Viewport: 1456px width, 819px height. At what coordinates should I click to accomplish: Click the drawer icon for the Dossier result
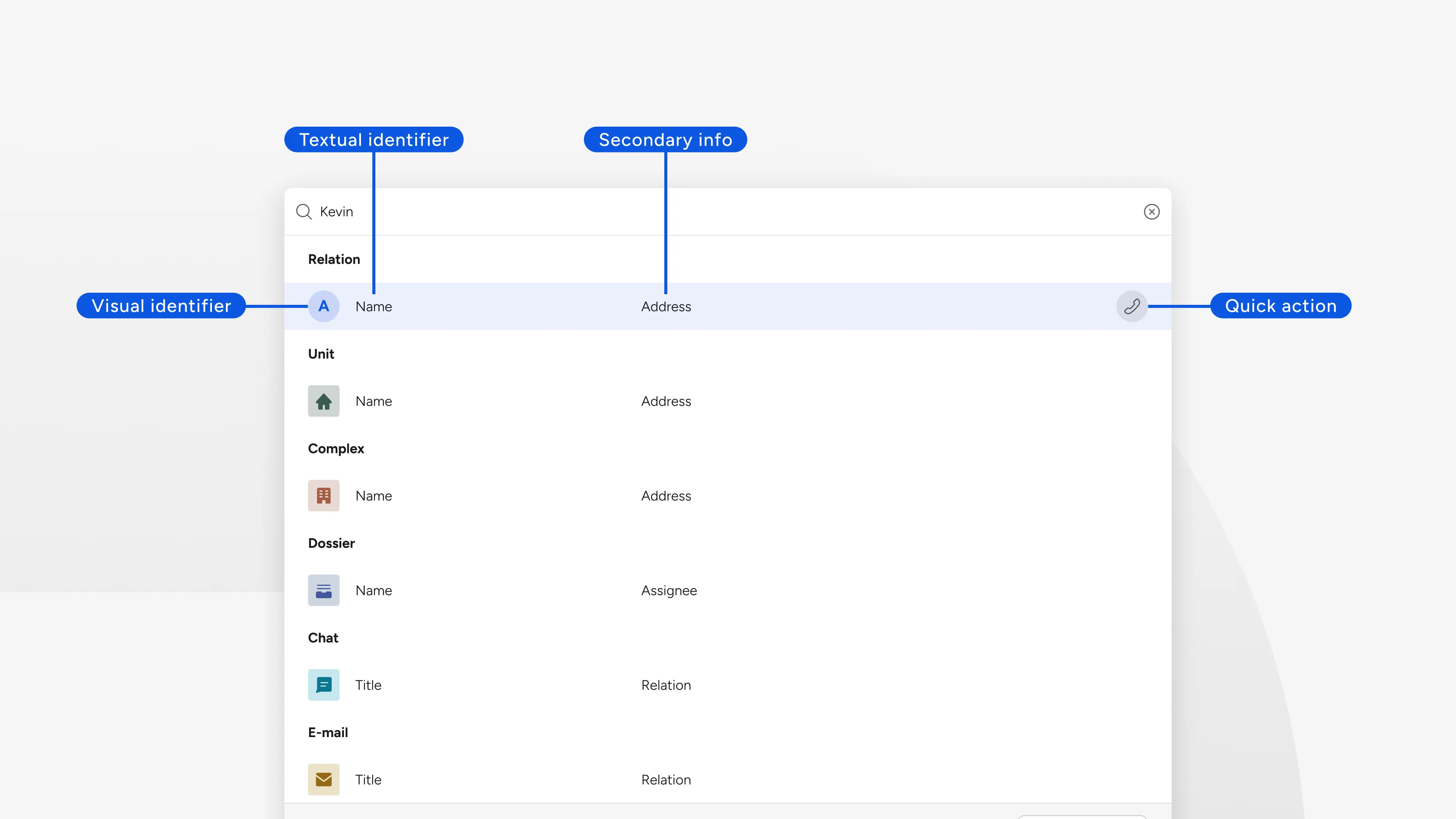pyautogui.click(x=324, y=590)
